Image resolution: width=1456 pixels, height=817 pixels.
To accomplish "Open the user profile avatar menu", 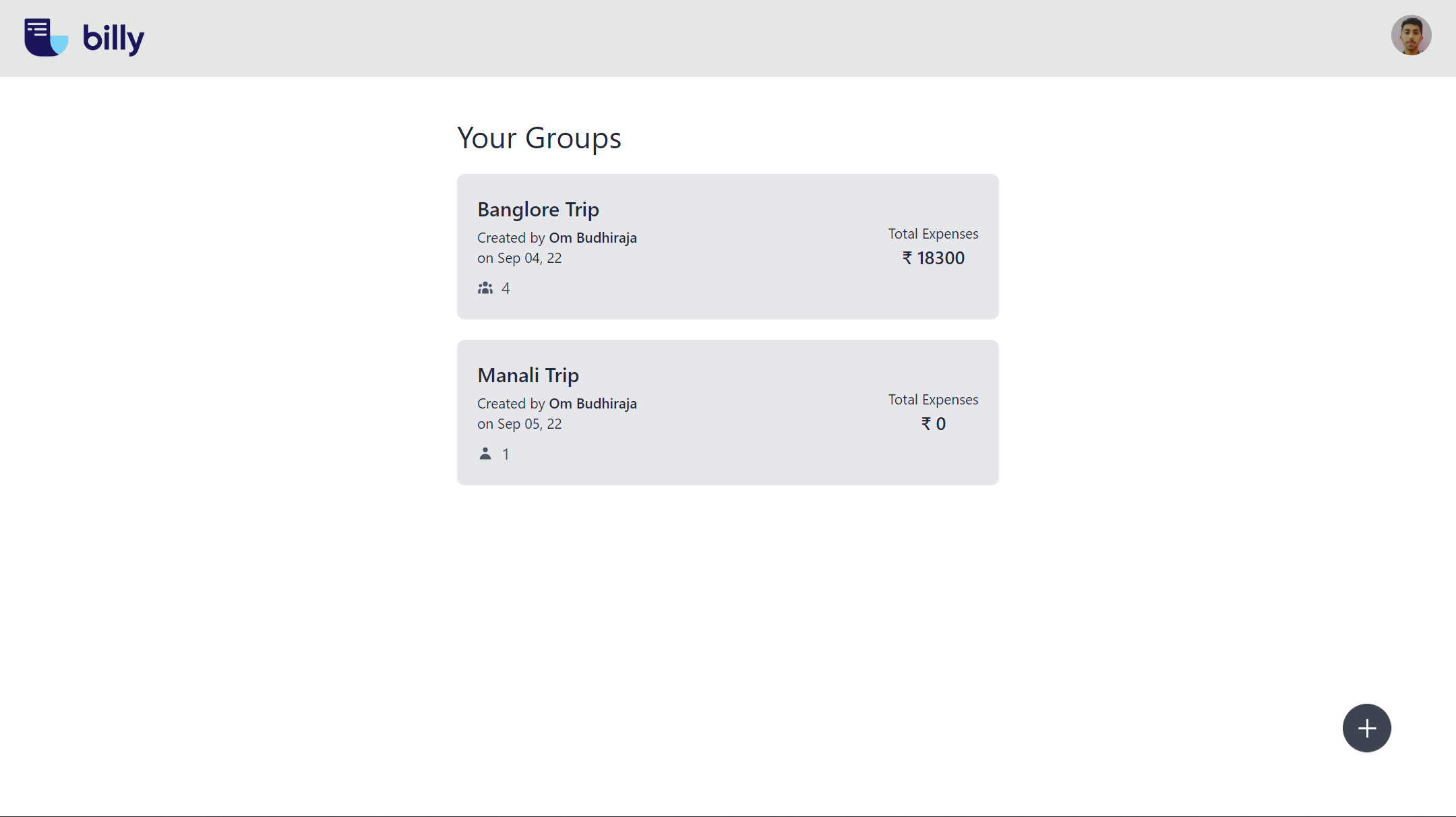I will pos(1411,35).
